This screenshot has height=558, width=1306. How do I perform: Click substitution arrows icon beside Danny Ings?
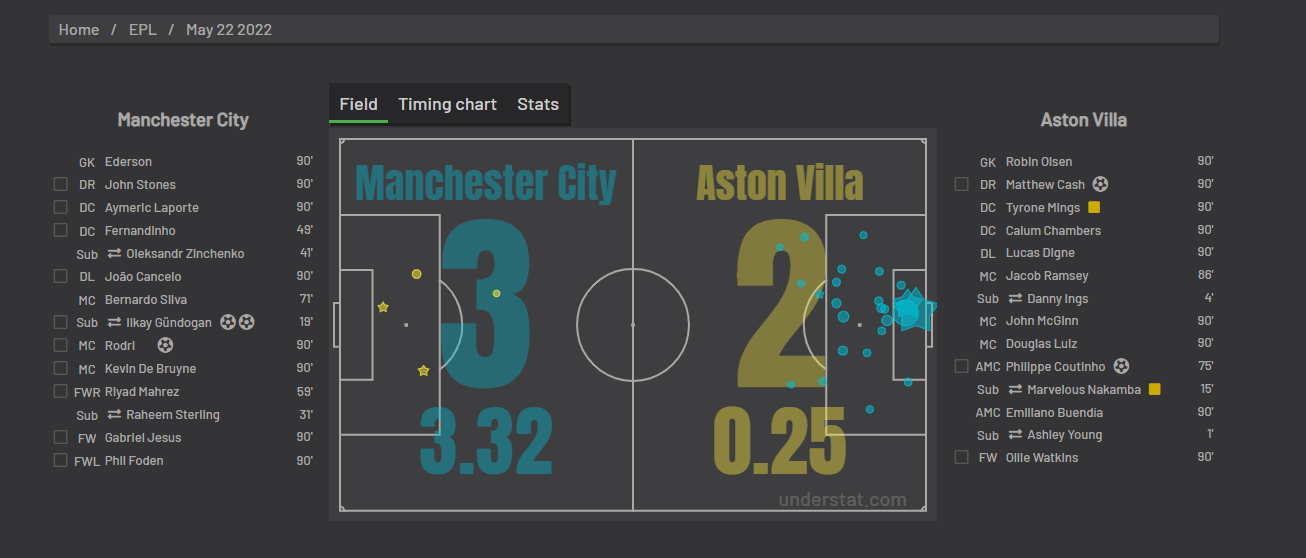coord(1015,299)
